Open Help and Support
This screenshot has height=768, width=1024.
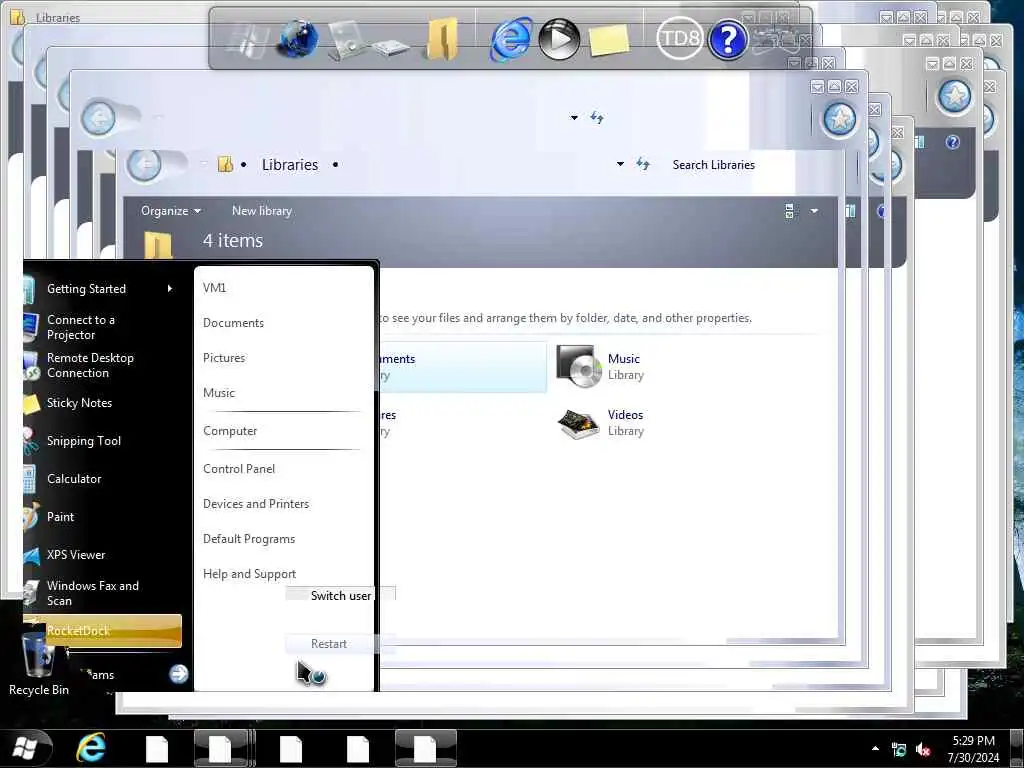[x=249, y=574]
